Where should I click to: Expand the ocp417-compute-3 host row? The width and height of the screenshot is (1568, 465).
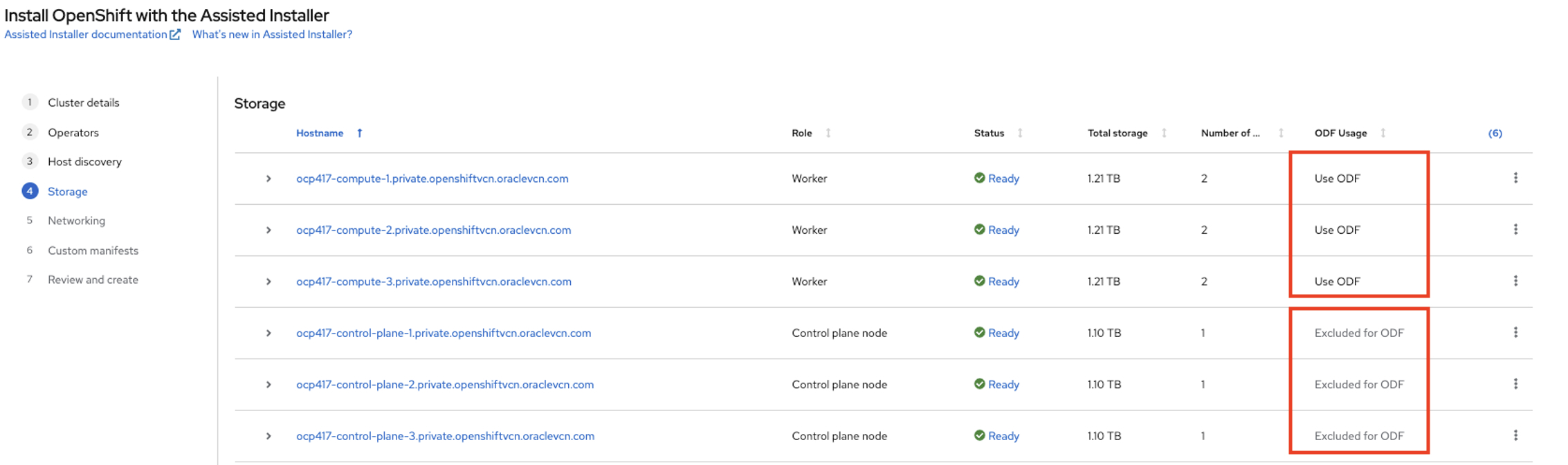click(268, 282)
